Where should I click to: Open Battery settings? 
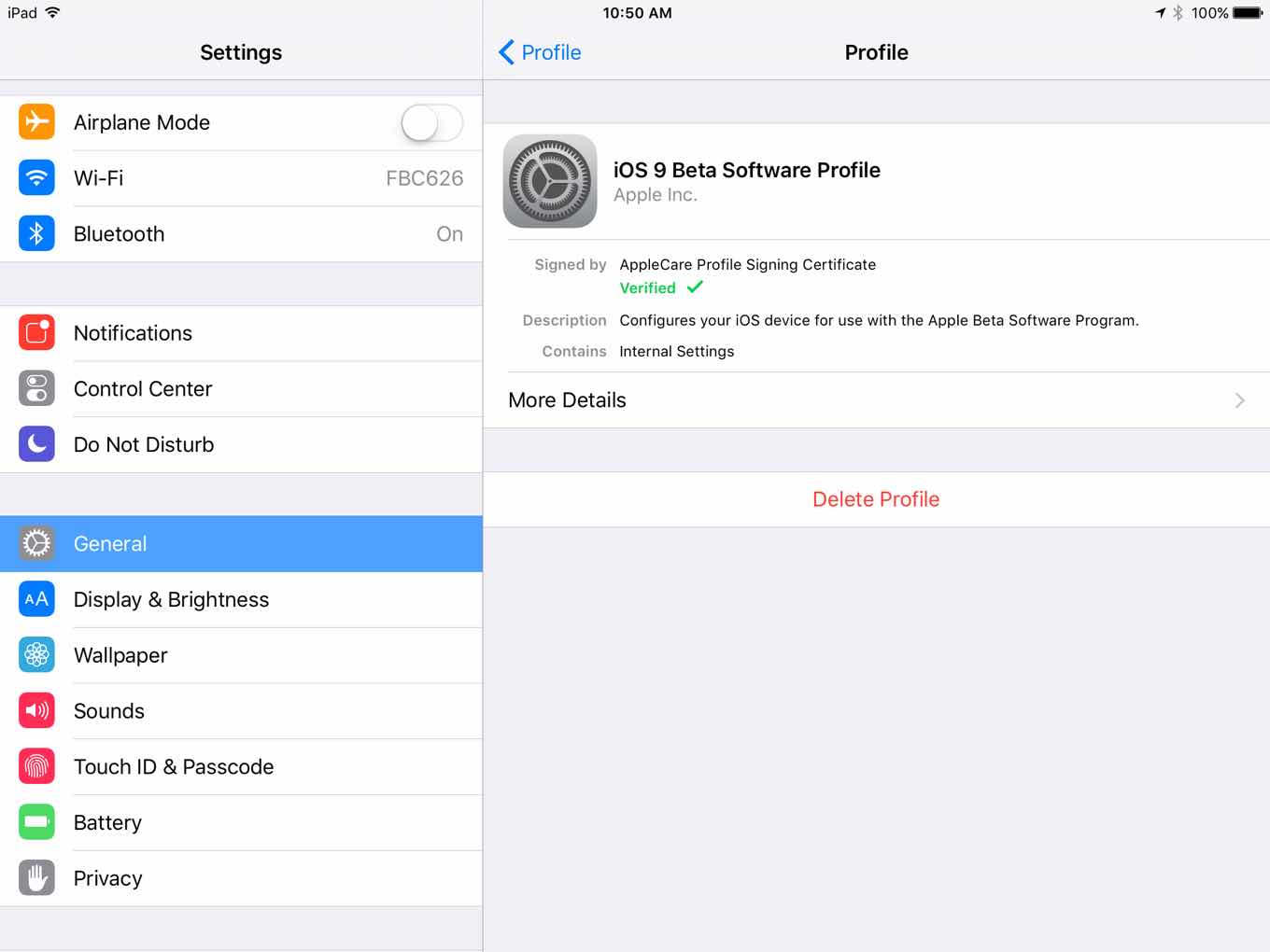(241, 823)
